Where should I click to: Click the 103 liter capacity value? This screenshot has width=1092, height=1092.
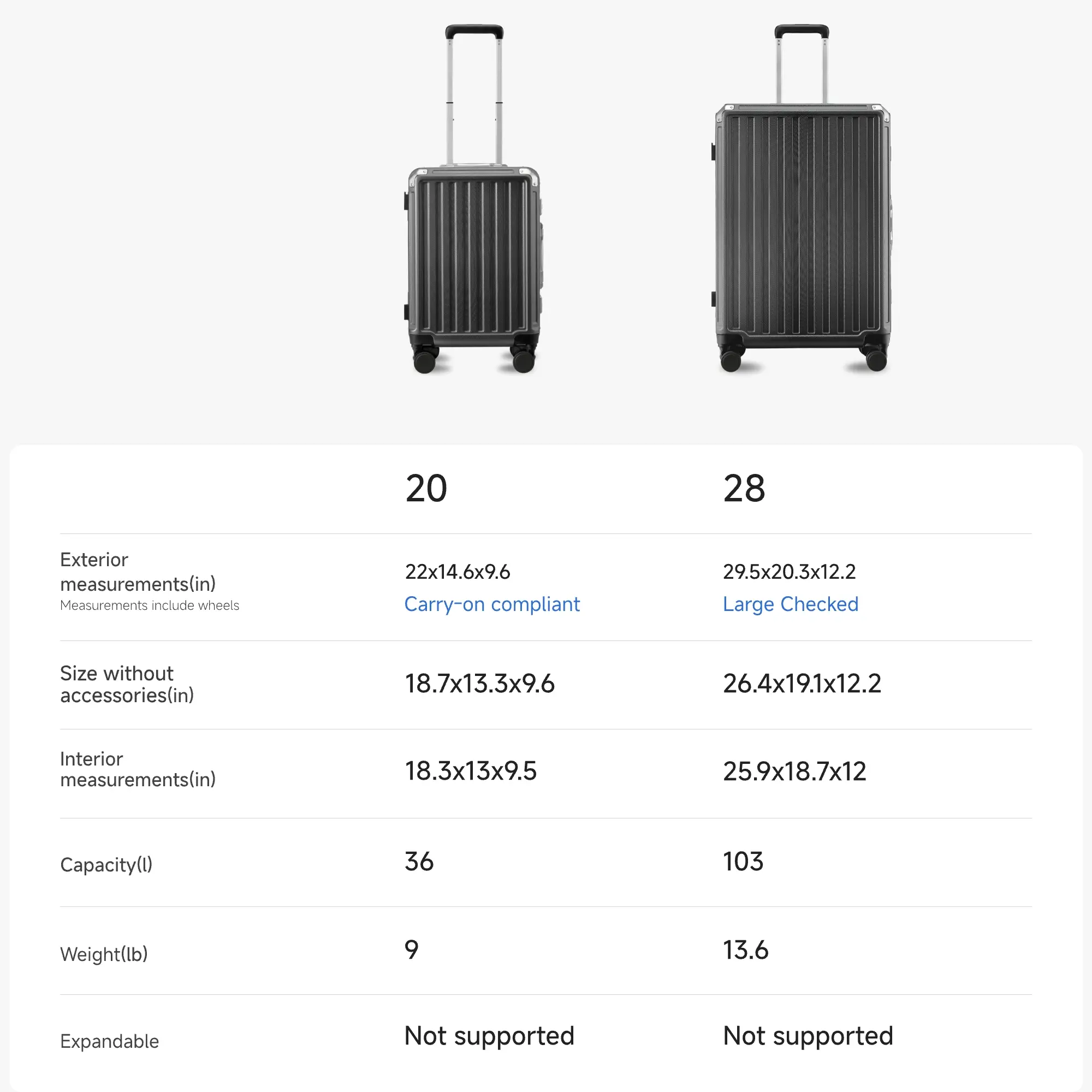(743, 862)
